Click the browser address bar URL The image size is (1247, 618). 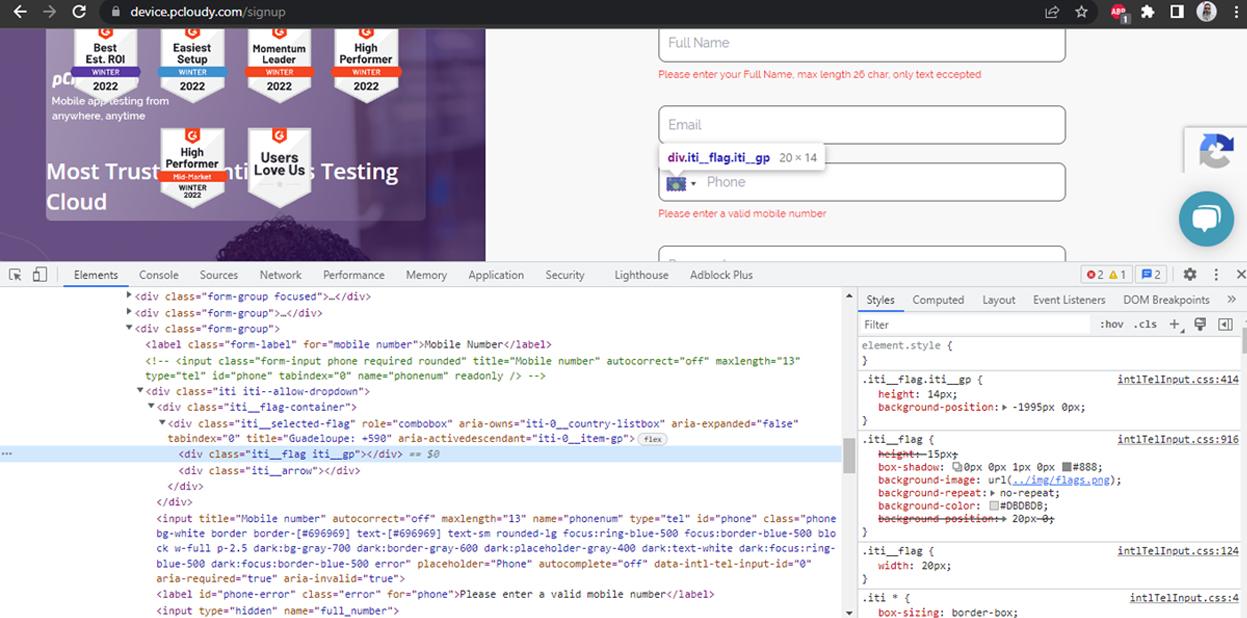(207, 12)
